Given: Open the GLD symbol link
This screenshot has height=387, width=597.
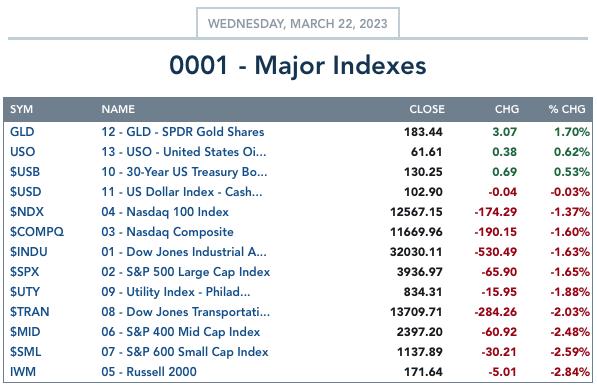Looking at the screenshot, I should 22,132.
